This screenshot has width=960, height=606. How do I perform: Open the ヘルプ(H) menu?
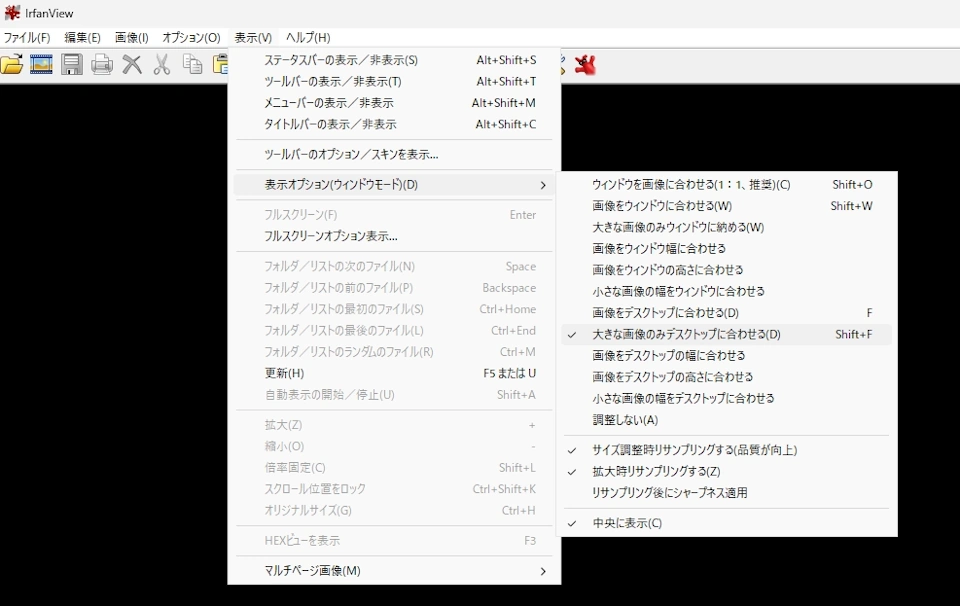point(308,37)
